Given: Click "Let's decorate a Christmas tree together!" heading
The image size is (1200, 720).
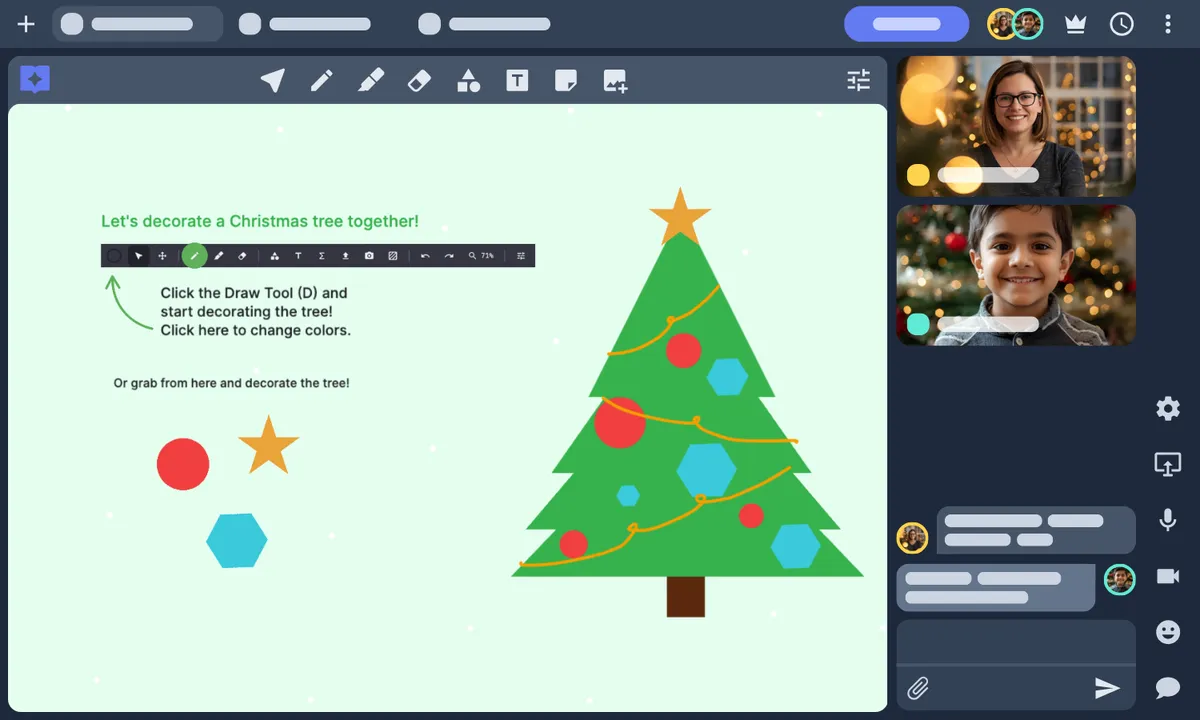Looking at the screenshot, I should (260, 221).
